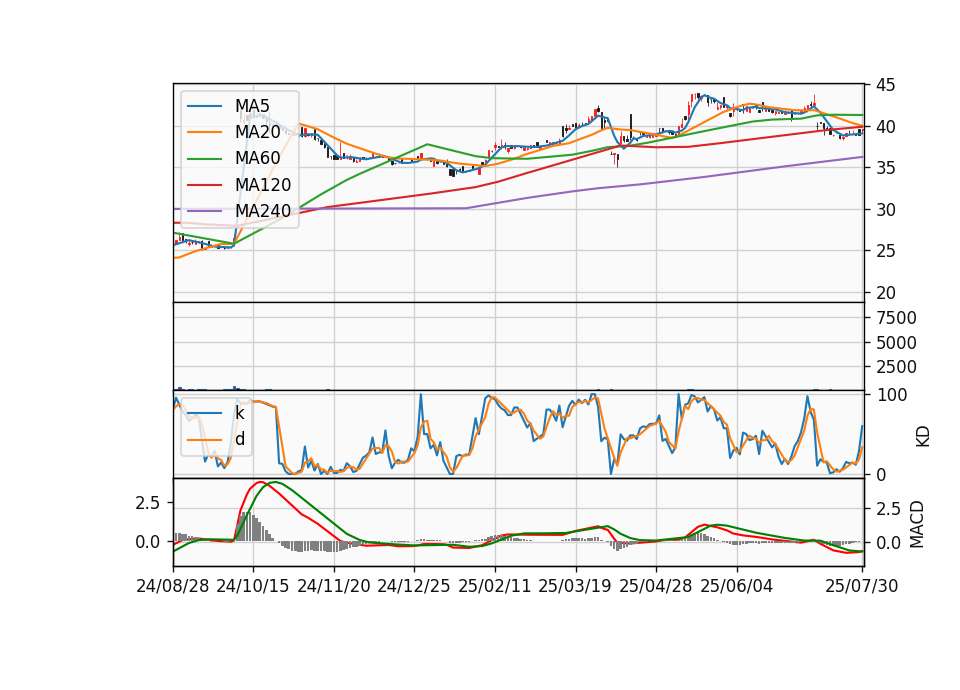Click the left-side 2.5 MACD axis label
The width and height of the screenshot is (960, 690).
[x=147, y=503]
